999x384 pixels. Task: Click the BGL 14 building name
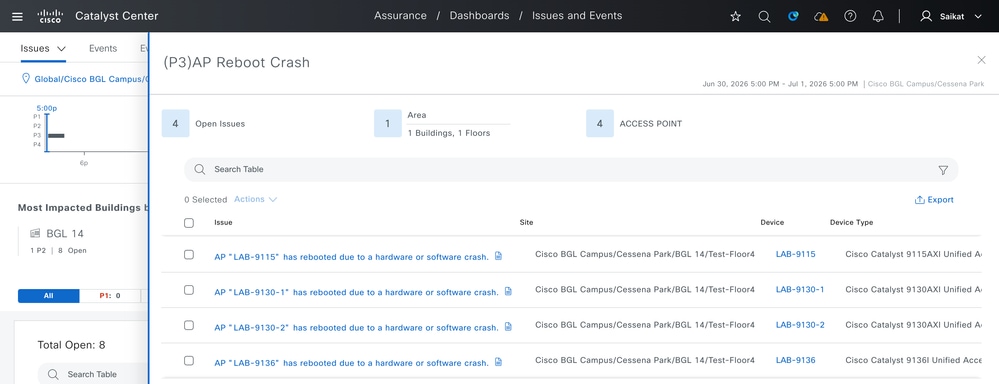pos(65,234)
